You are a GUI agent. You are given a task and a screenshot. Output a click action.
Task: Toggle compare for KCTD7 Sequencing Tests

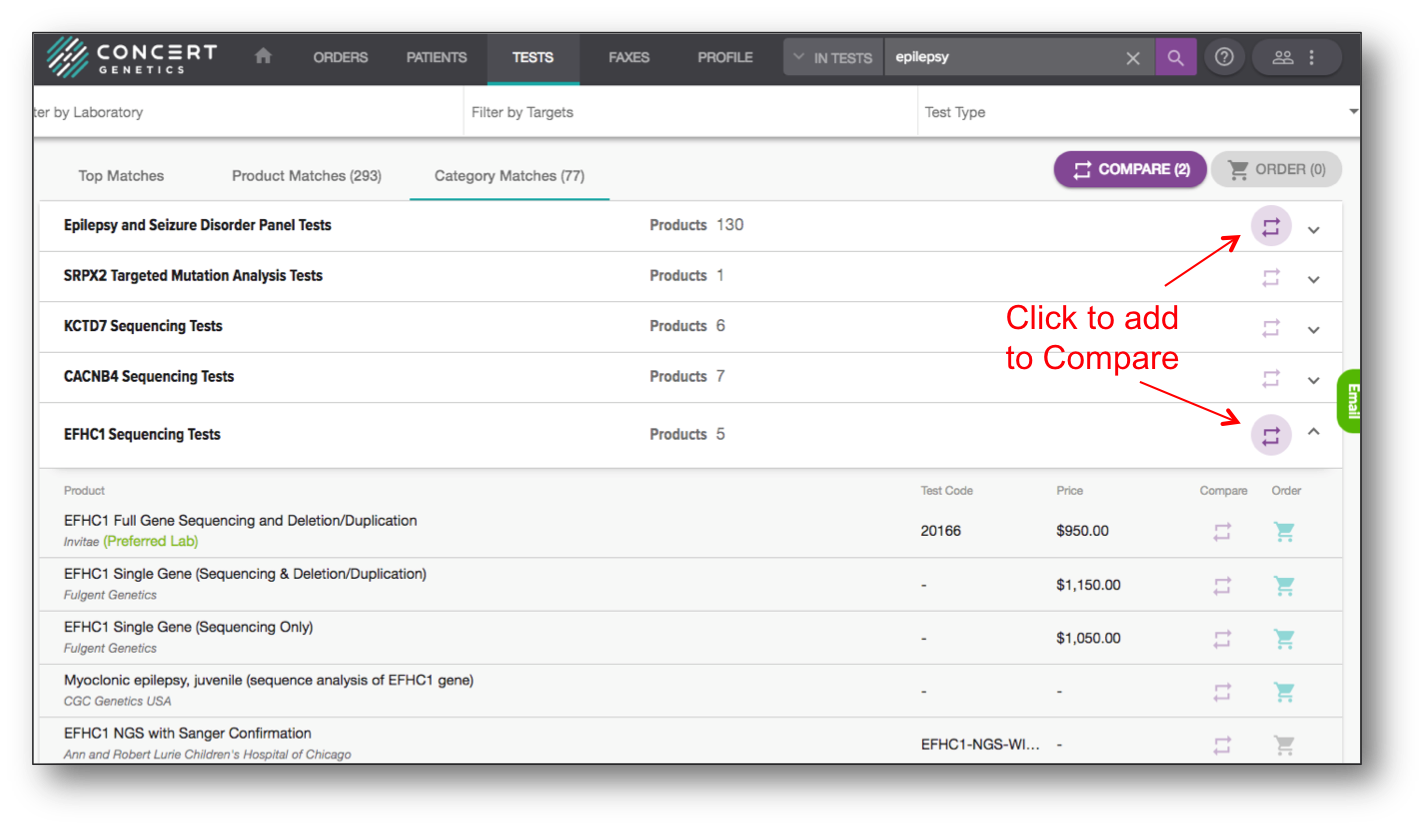[x=1271, y=328]
